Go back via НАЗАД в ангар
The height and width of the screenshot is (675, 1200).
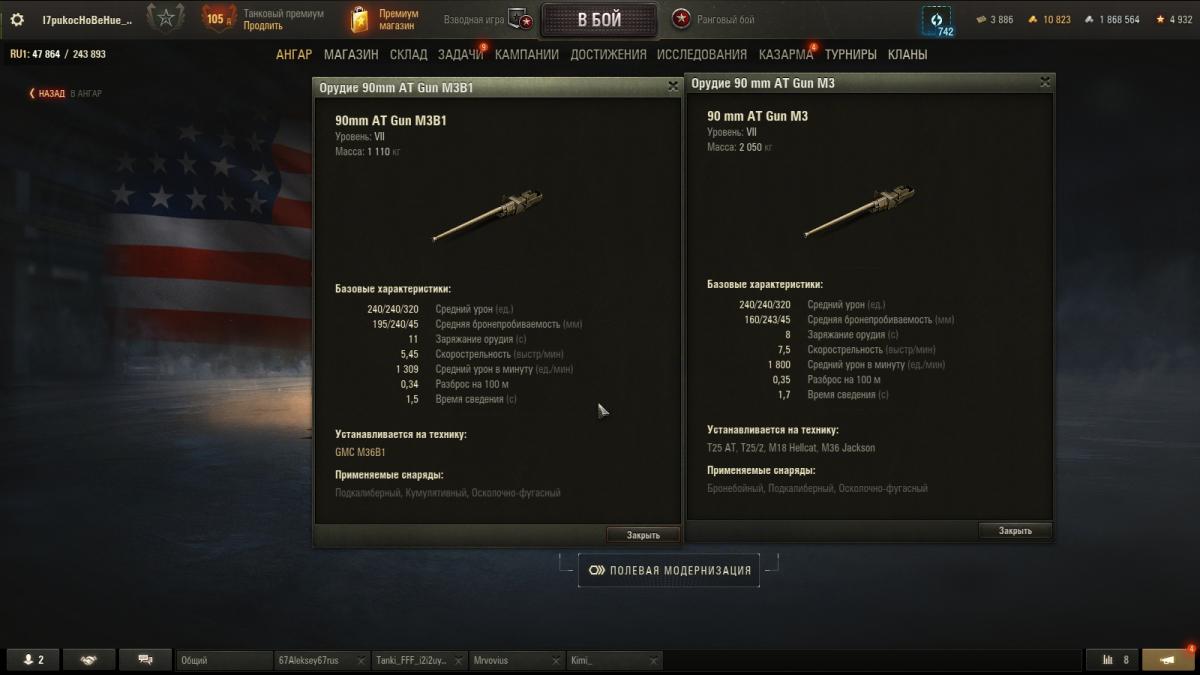(x=66, y=93)
